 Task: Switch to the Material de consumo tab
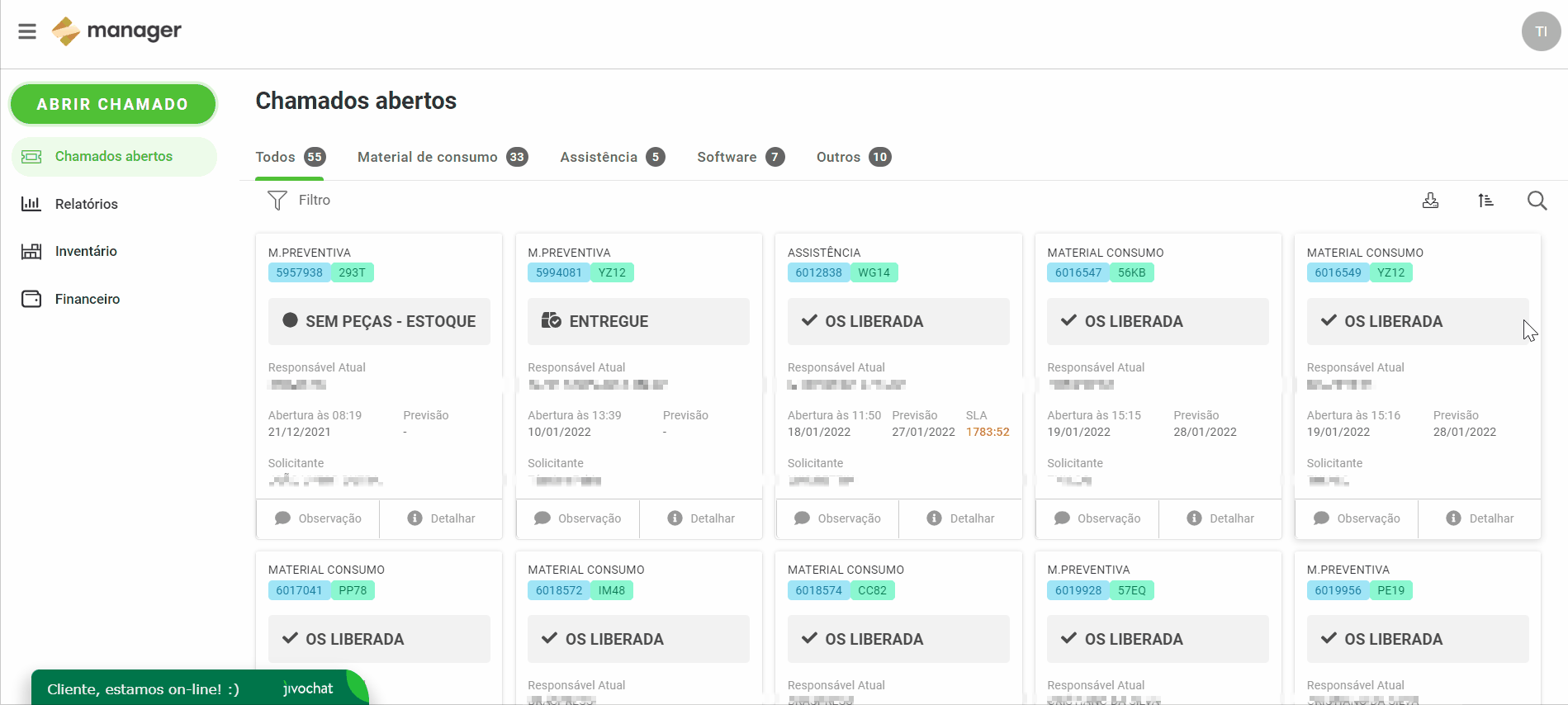(443, 157)
